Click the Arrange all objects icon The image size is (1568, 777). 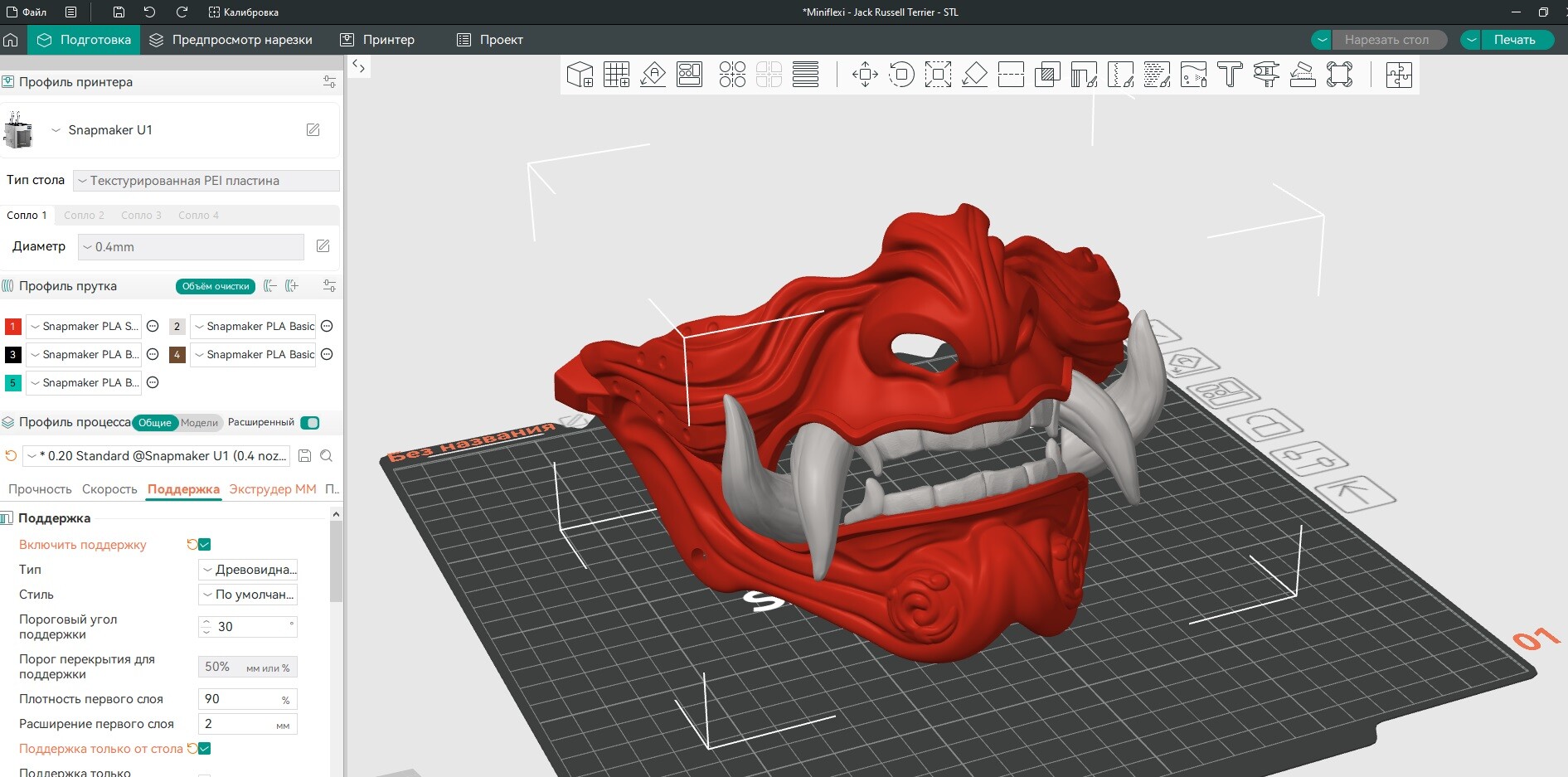click(689, 75)
